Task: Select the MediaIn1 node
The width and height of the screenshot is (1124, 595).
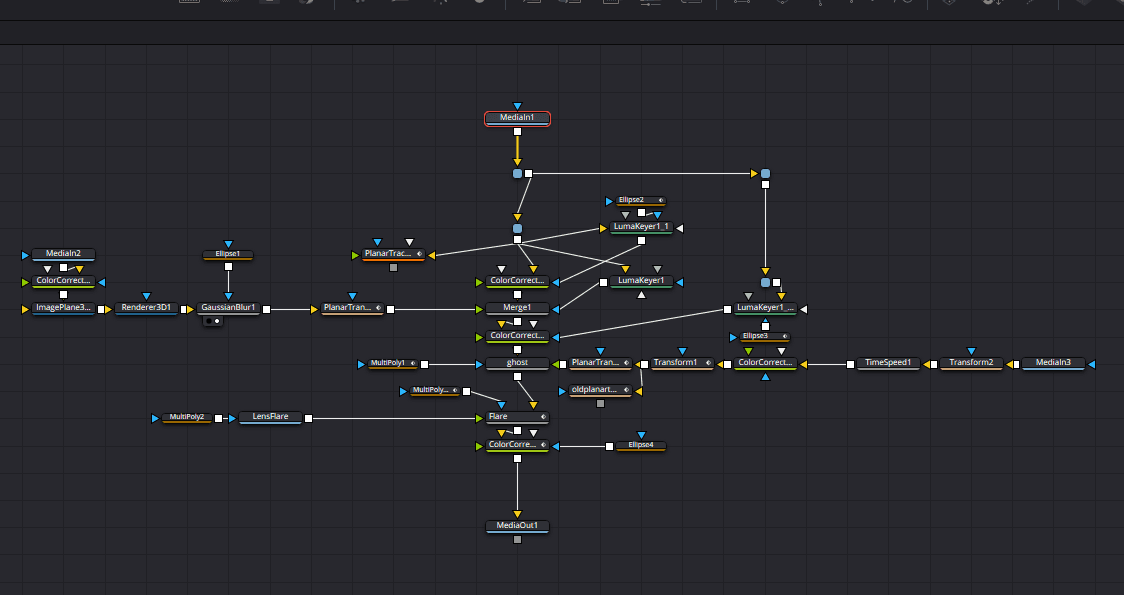Action: [517, 118]
